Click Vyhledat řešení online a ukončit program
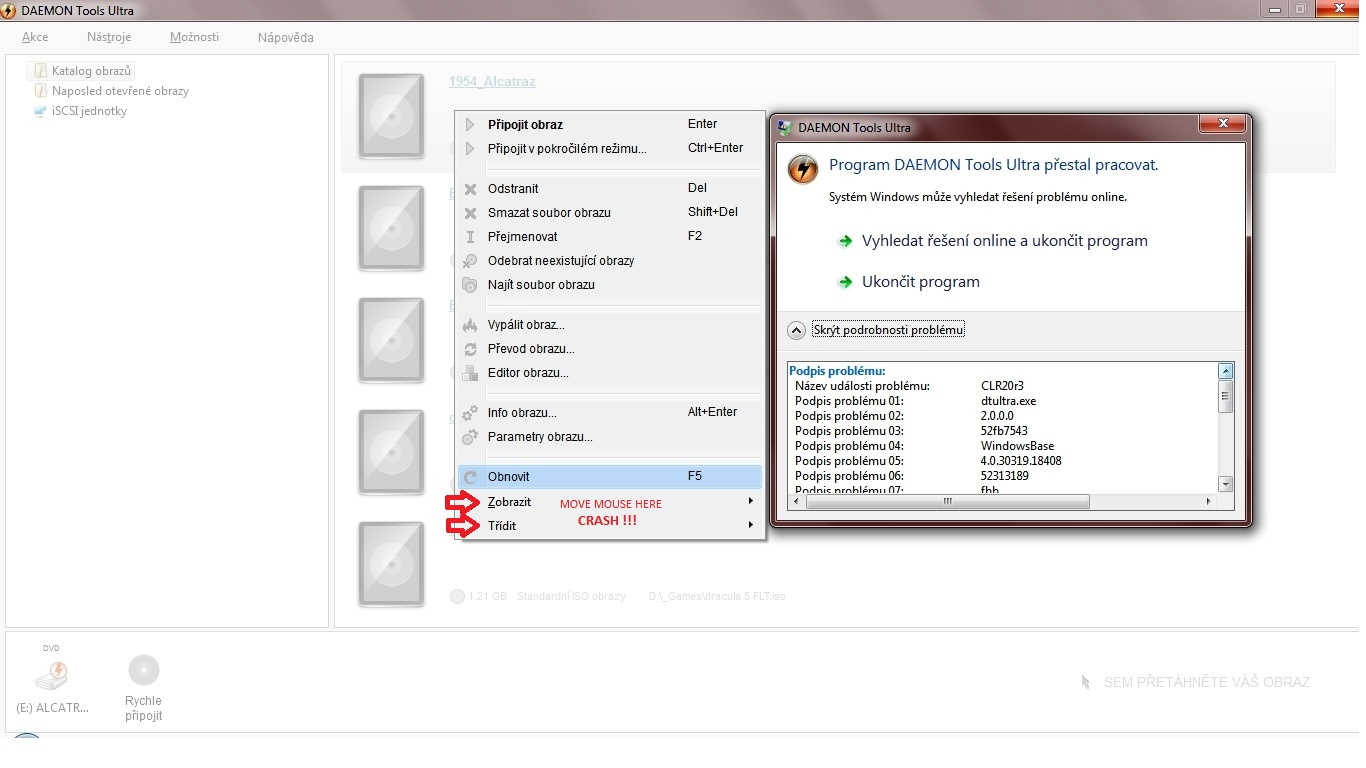Image resolution: width=1366 pixels, height=768 pixels. click(1004, 241)
